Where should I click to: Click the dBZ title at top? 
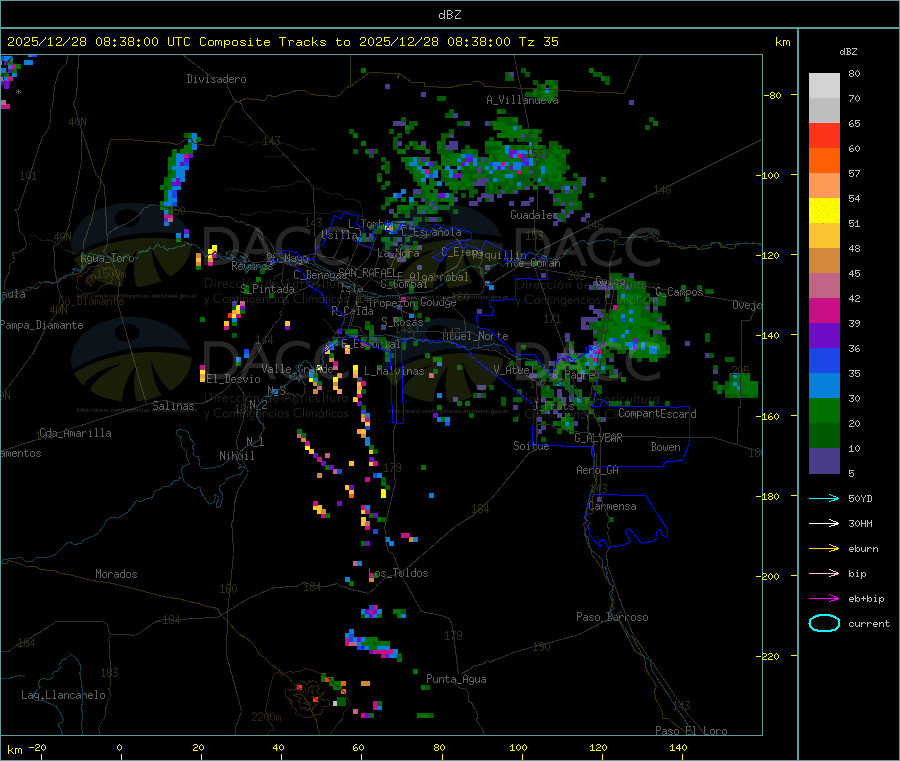click(449, 14)
